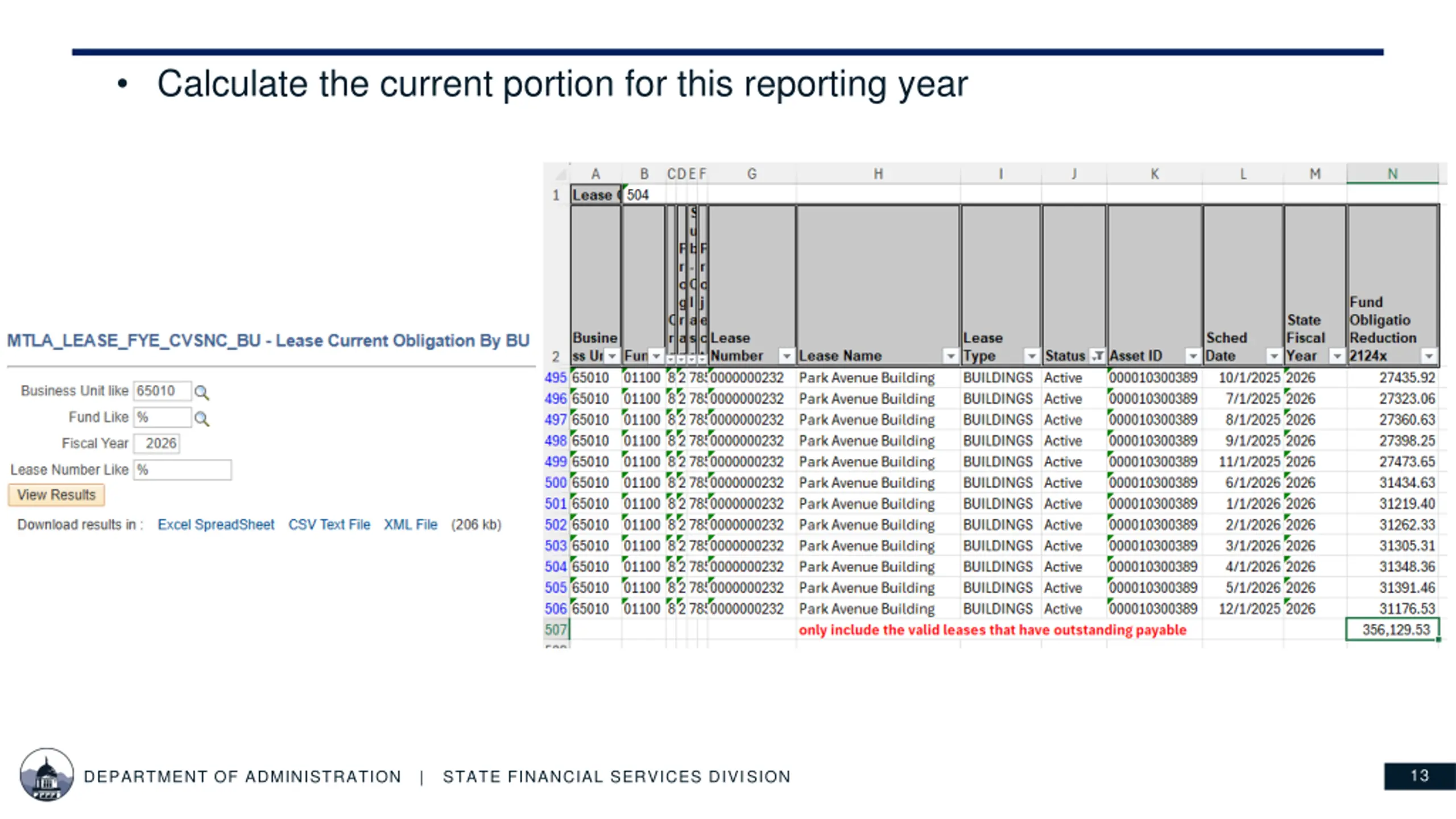Select column N header
Viewport: 1456px width, 819px height.
pos(1392,174)
